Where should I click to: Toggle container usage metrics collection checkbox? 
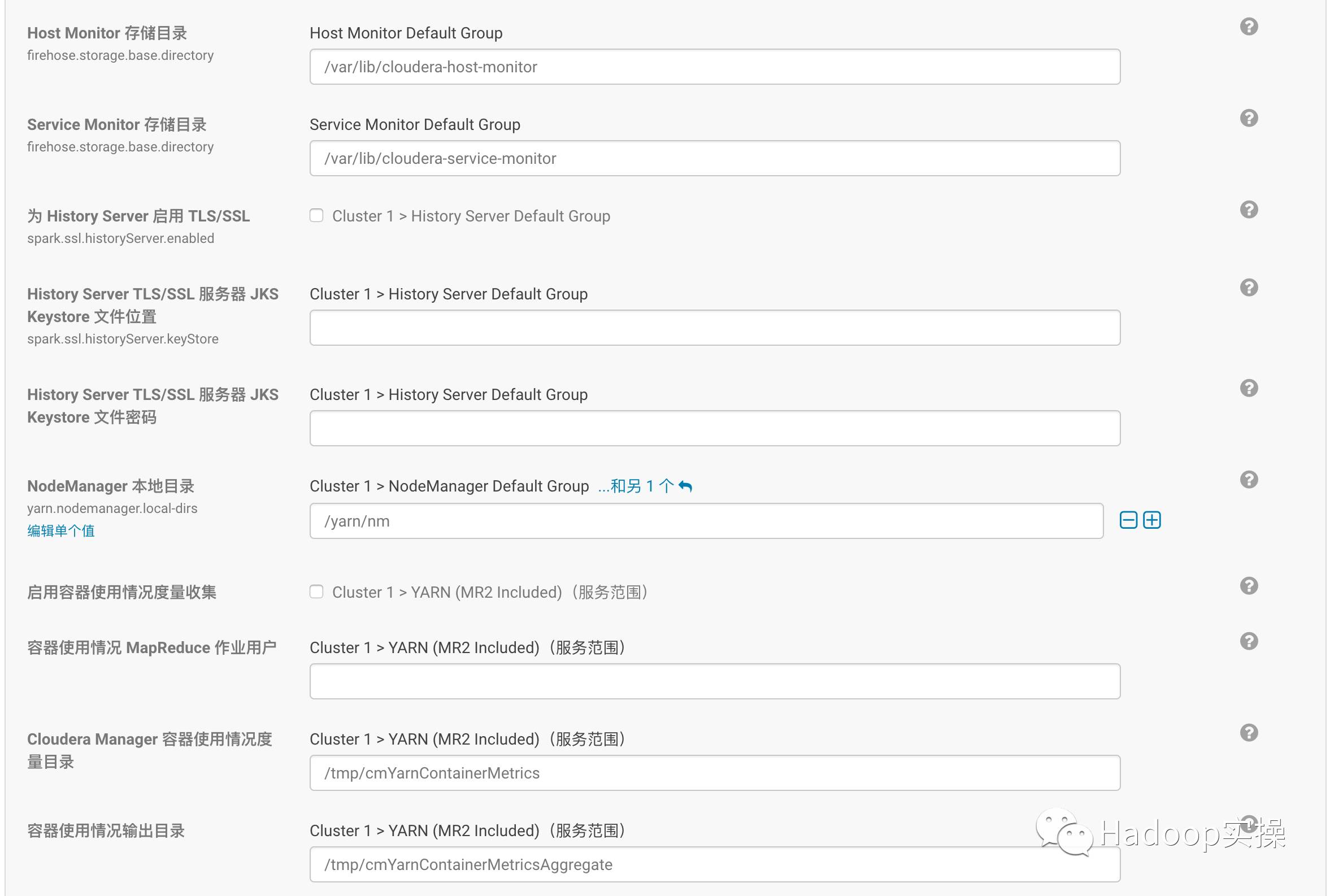[316, 591]
